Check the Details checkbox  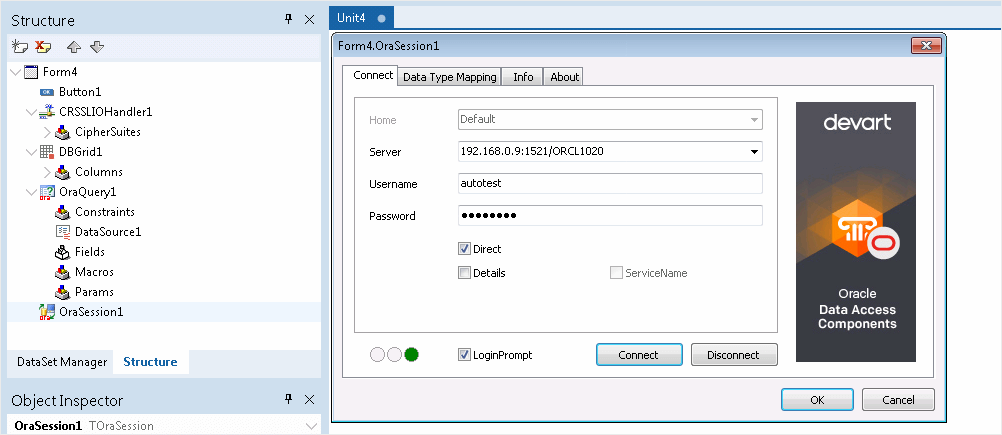[465, 273]
